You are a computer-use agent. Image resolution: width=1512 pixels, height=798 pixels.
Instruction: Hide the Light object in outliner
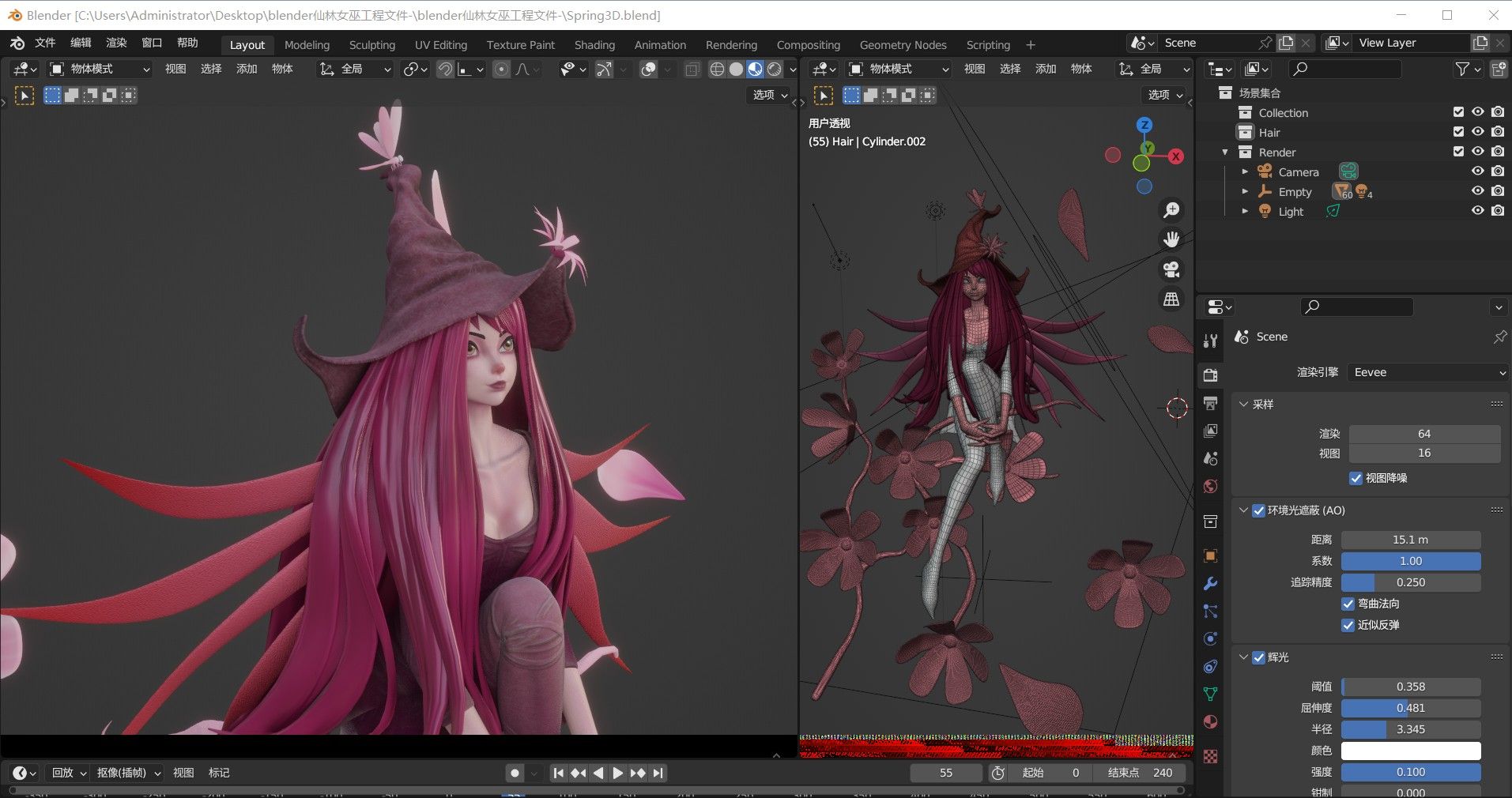tap(1477, 211)
